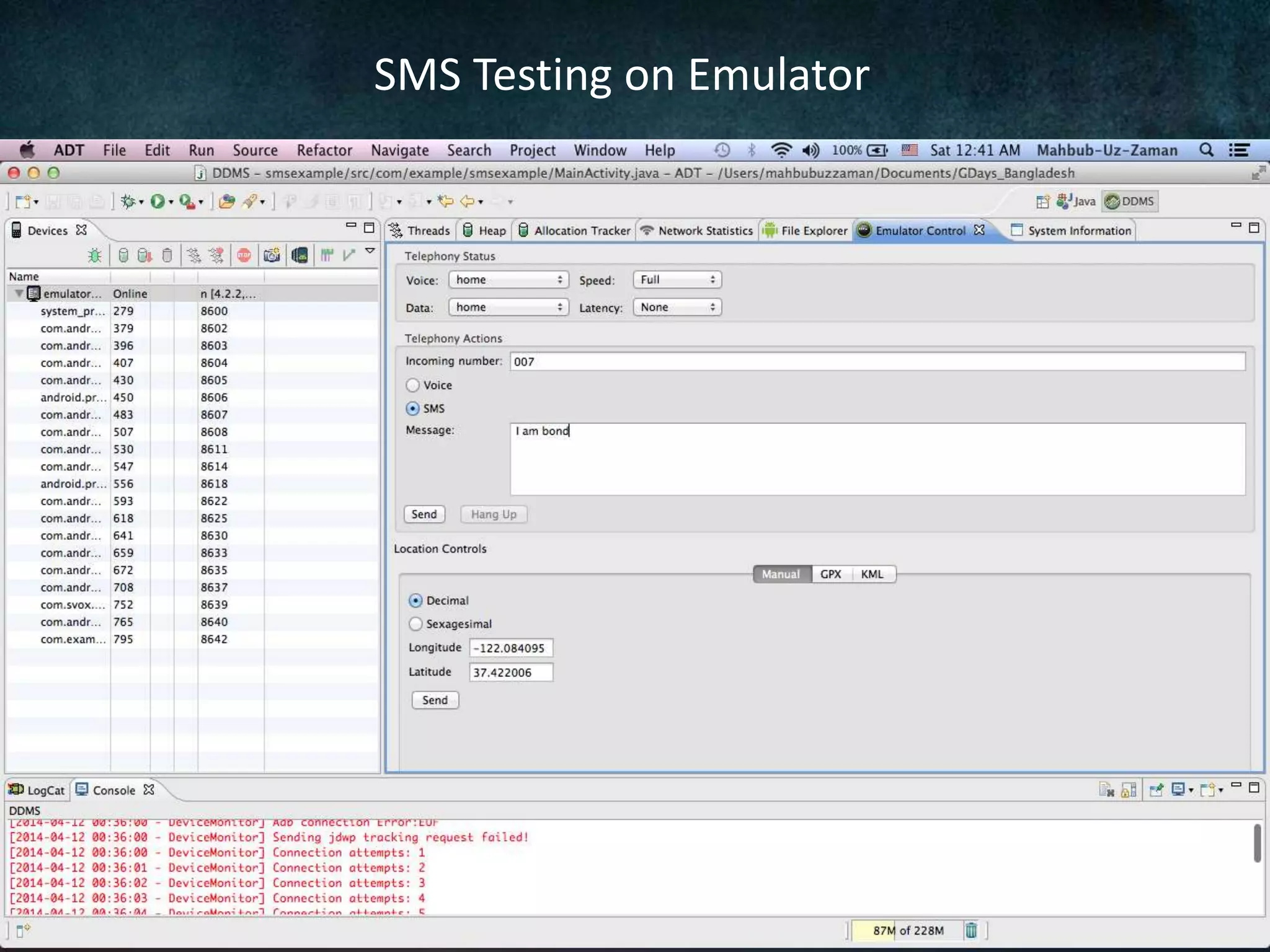The image size is (1270, 952).
Task: Select the Sexagesimal radio button
Action: point(415,624)
